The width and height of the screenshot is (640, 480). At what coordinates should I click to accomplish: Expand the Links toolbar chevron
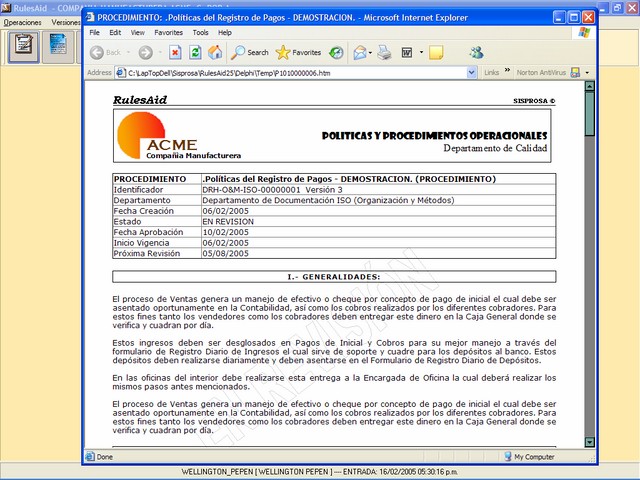(x=507, y=70)
